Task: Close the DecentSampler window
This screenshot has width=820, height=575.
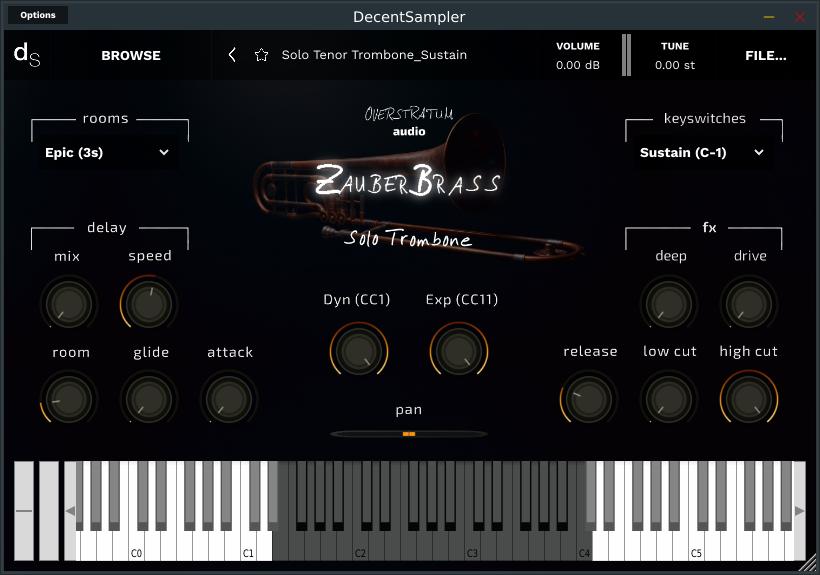Action: click(x=800, y=17)
